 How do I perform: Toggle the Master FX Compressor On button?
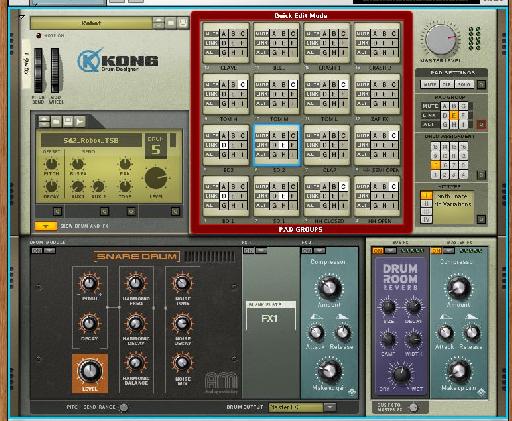coord(436,251)
